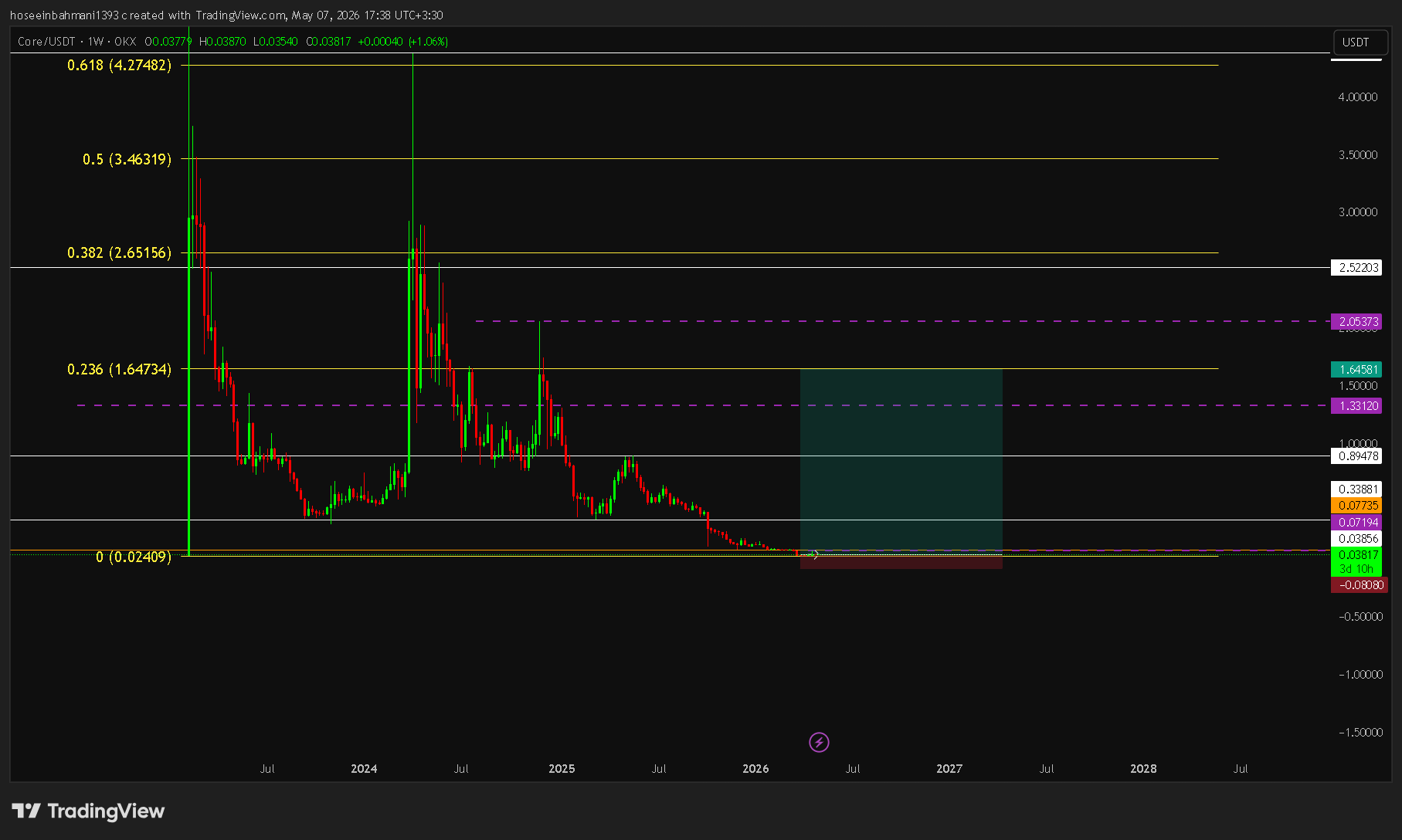1402x840 pixels.
Task: Select the Core/USDT symbol title
Action: click(46, 42)
